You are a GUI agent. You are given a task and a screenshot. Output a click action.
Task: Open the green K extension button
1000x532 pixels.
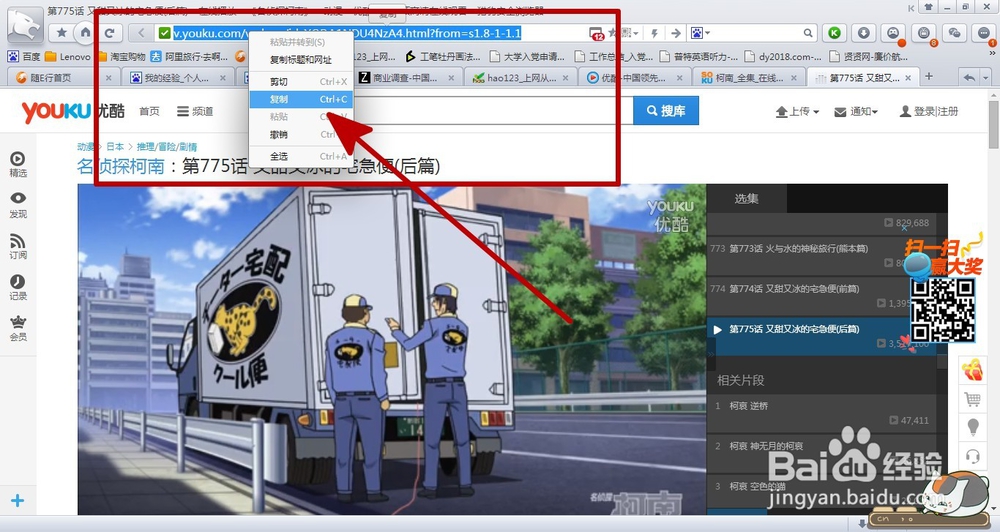[834, 33]
